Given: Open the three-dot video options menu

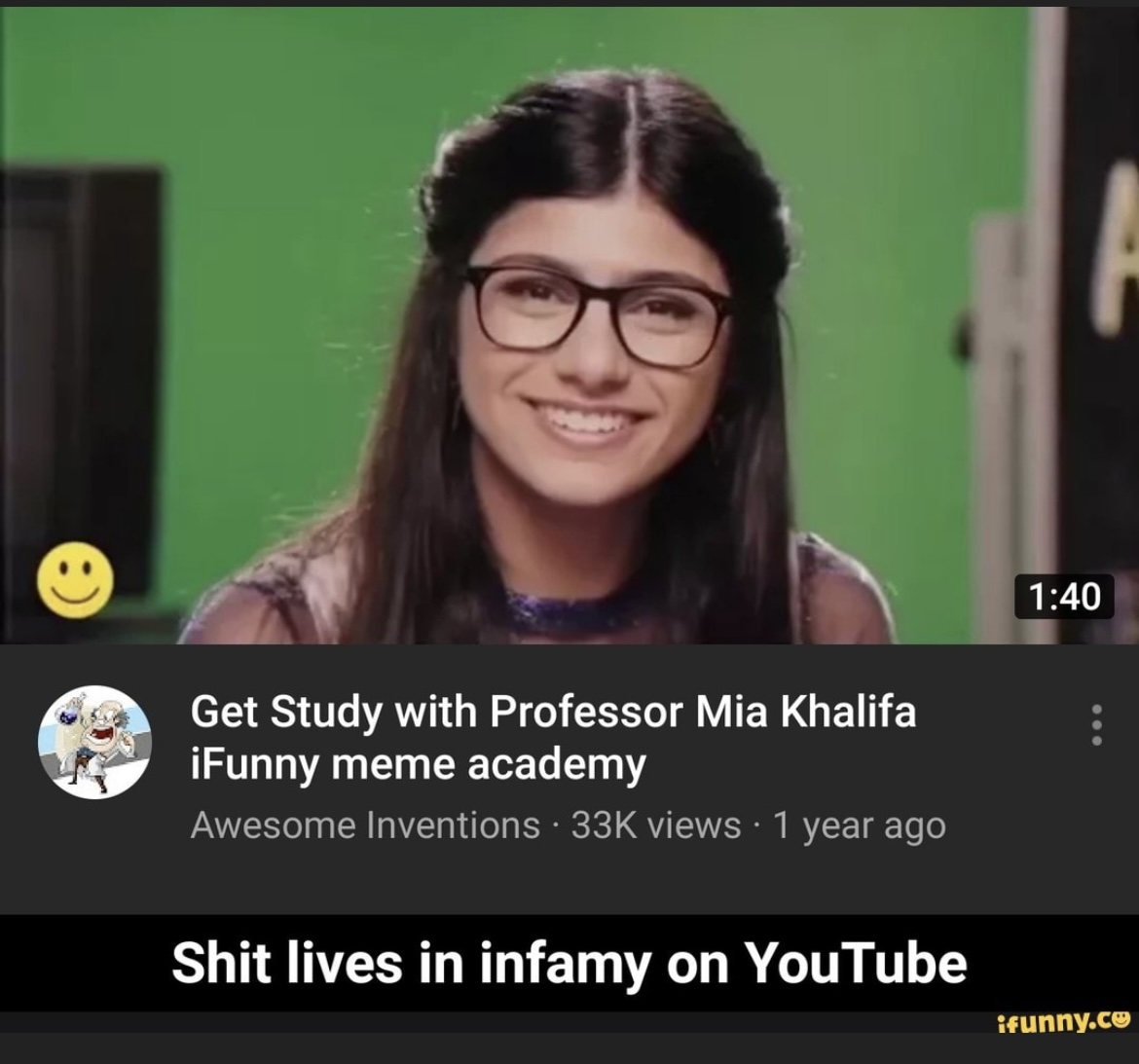Looking at the screenshot, I should click(x=1097, y=724).
